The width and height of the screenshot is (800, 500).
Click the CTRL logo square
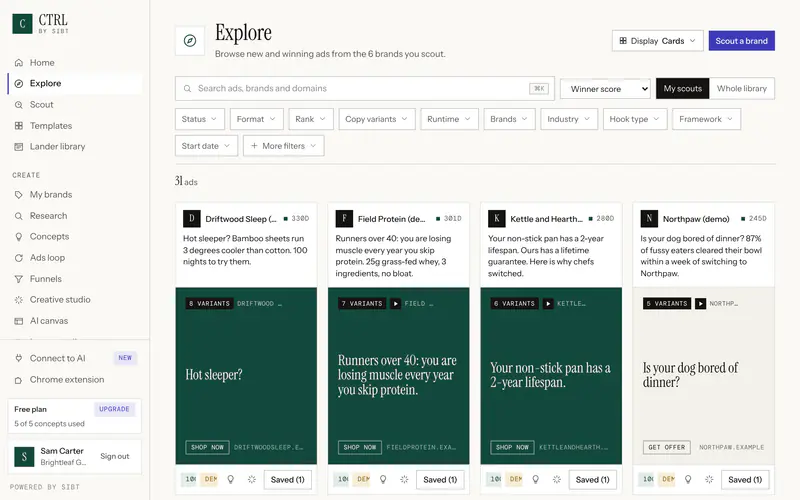22,23
